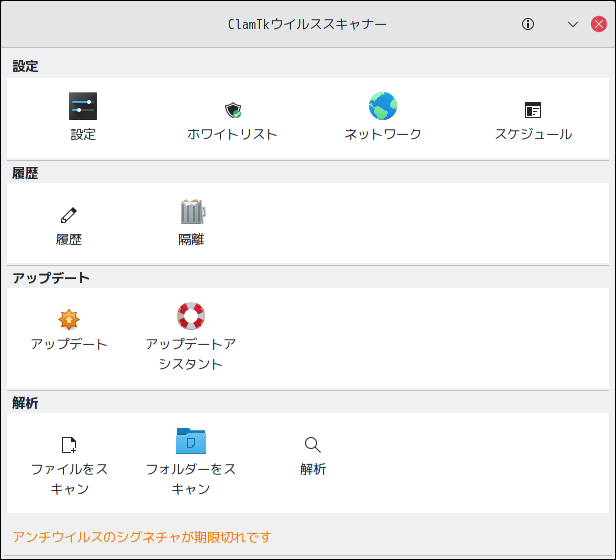Screen dimensions: 616x560
Task: Click the フォルダーをスキャン label text
Action: [191, 479]
